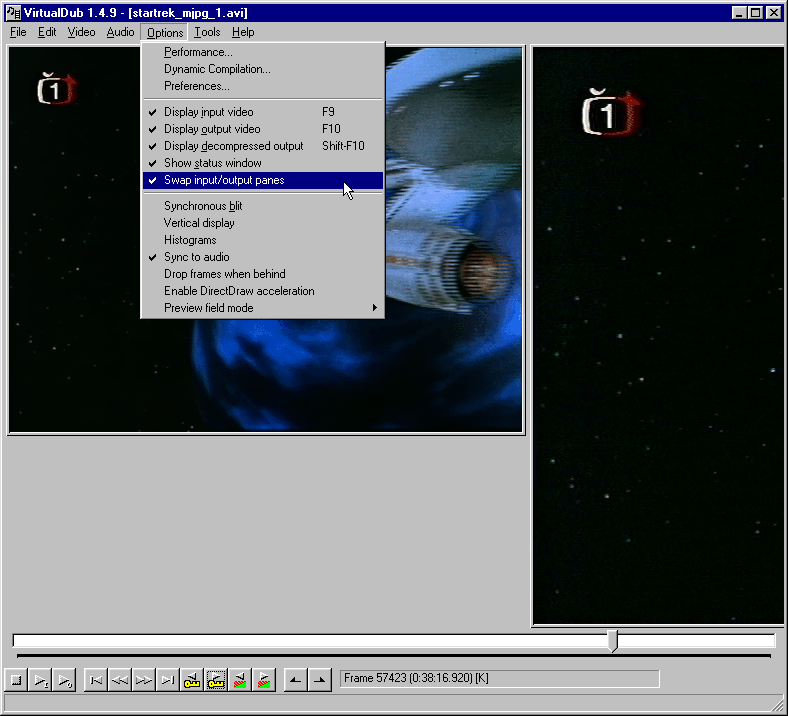Click the Stop button in playback toolbar
The width and height of the screenshot is (788, 716).
[16, 680]
